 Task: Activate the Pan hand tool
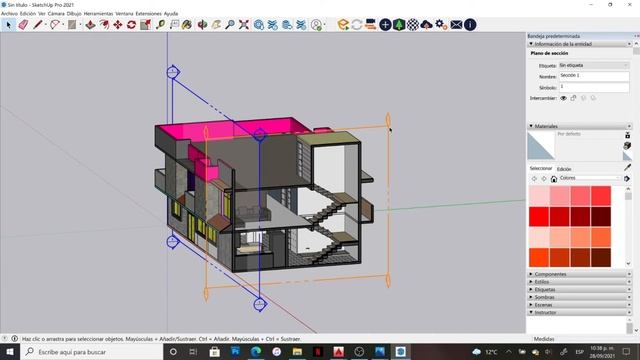216,25
